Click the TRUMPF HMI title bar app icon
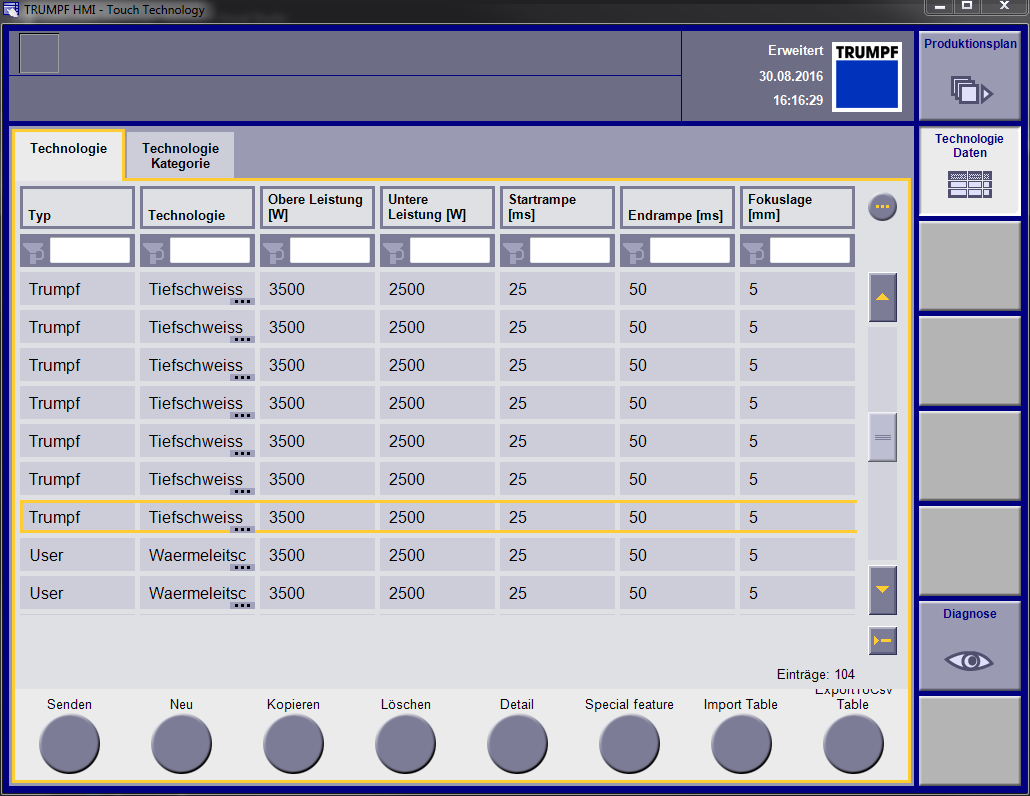The height and width of the screenshot is (796, 1030). 11,9
